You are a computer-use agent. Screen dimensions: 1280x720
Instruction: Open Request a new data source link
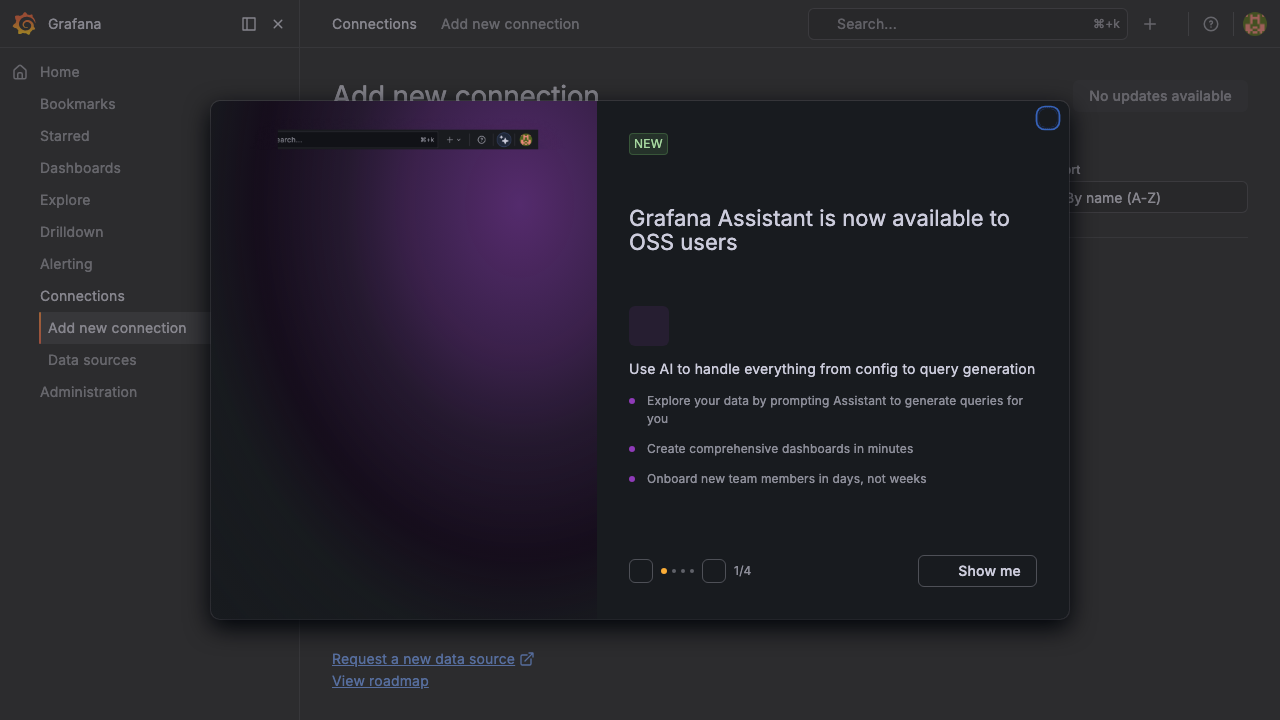[423, 659]
